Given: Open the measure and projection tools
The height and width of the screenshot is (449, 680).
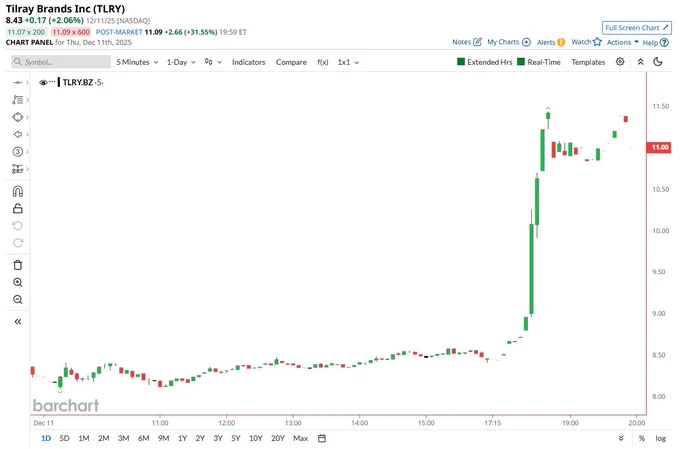Looking at the screenshot, I should (17, 169).
